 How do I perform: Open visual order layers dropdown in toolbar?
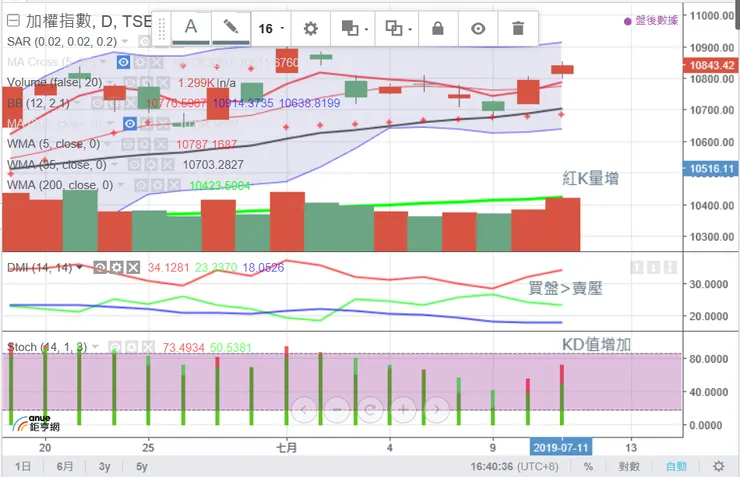354,29
